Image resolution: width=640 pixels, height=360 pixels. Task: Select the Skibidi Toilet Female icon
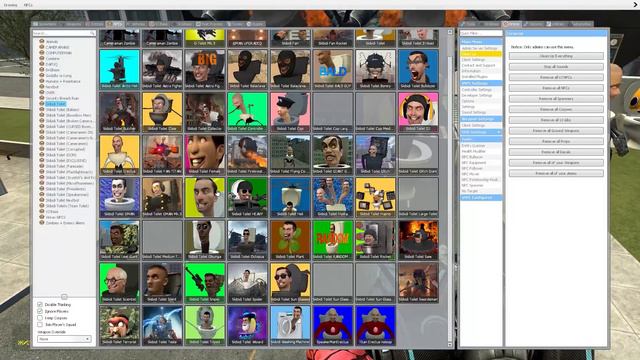204,155
